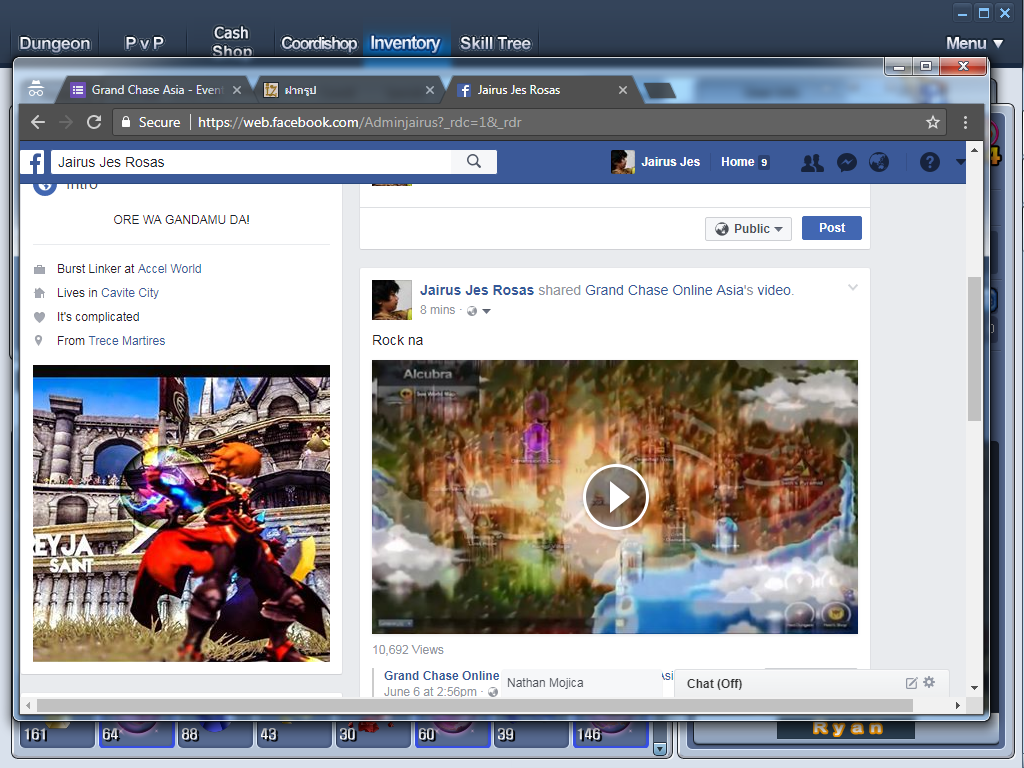Click the blue Post button
This screenshot has height=768, width=1024.
coord(831,228)
